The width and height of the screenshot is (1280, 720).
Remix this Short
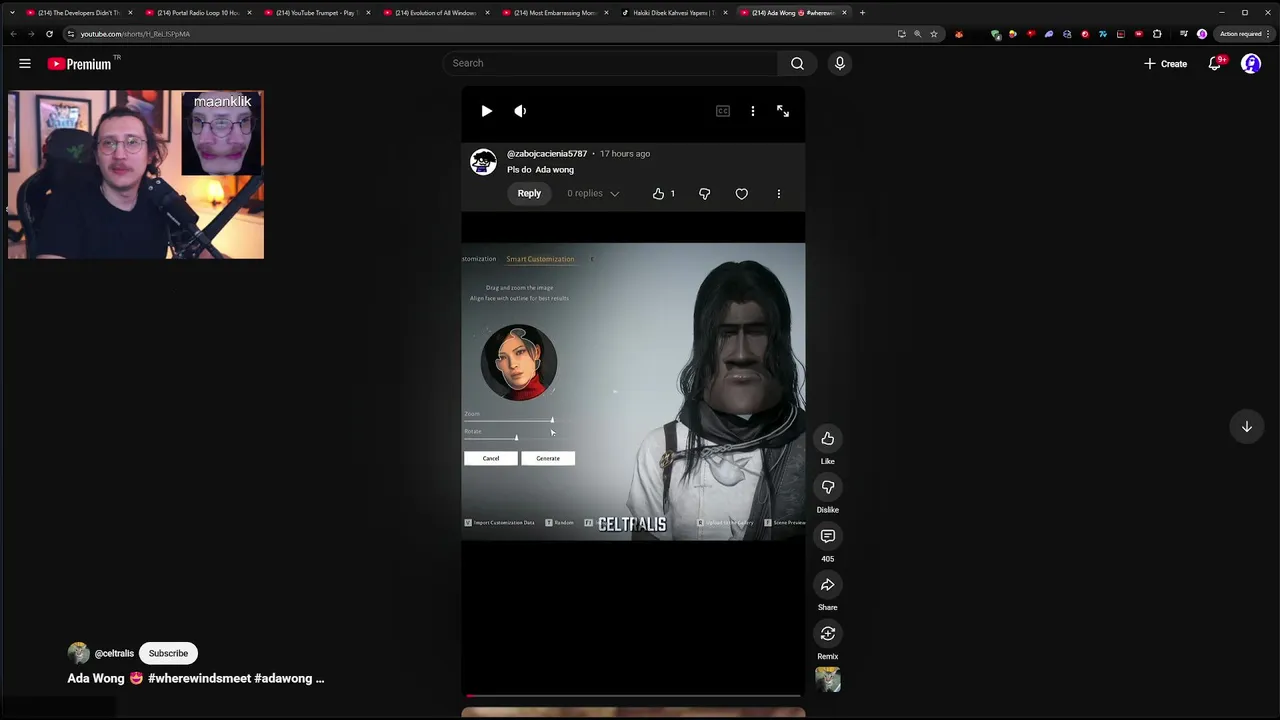[x=828, y=633]
